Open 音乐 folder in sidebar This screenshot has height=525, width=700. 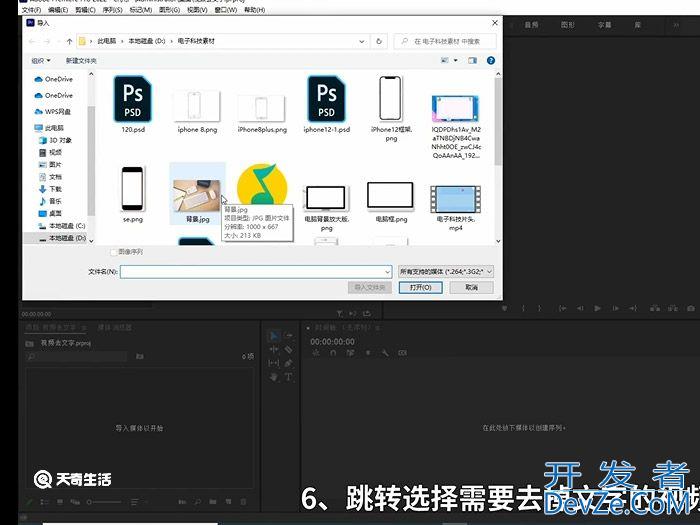pos(50,201)
